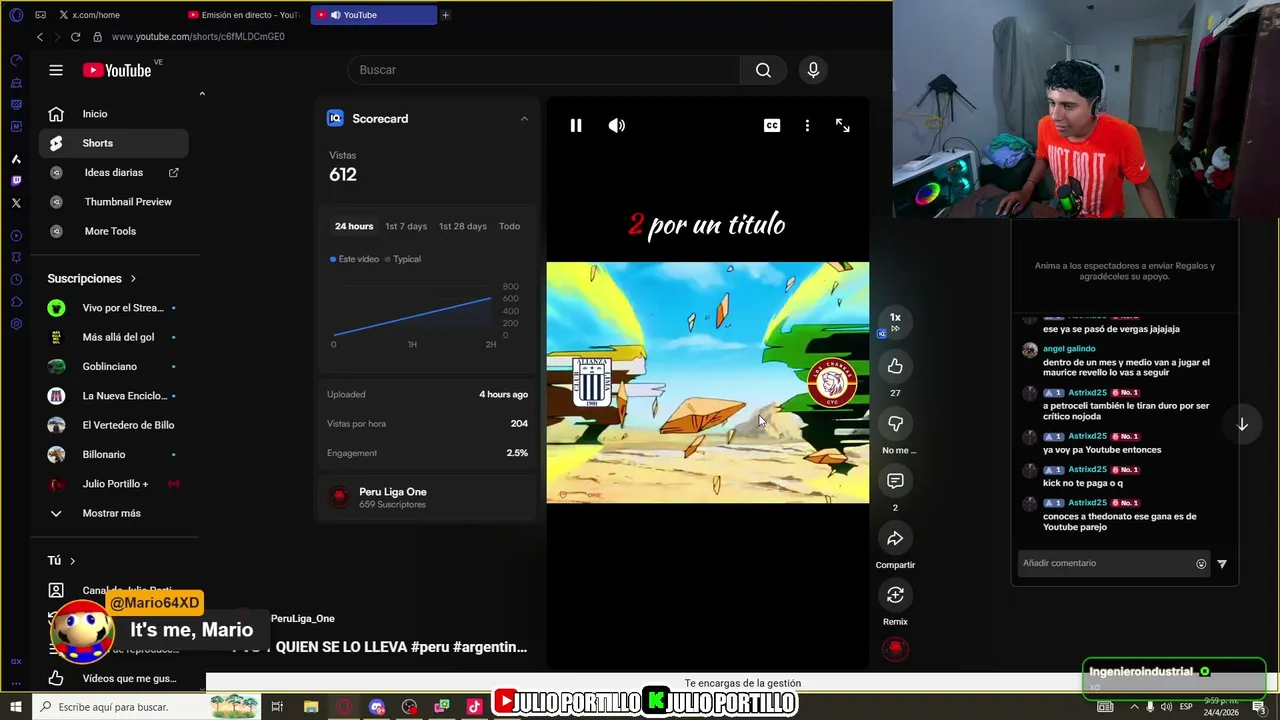Open Shorts in sidebar
Image resolution: width=1280 pixels, height=720 pixels.
click(x=113, y=143)
